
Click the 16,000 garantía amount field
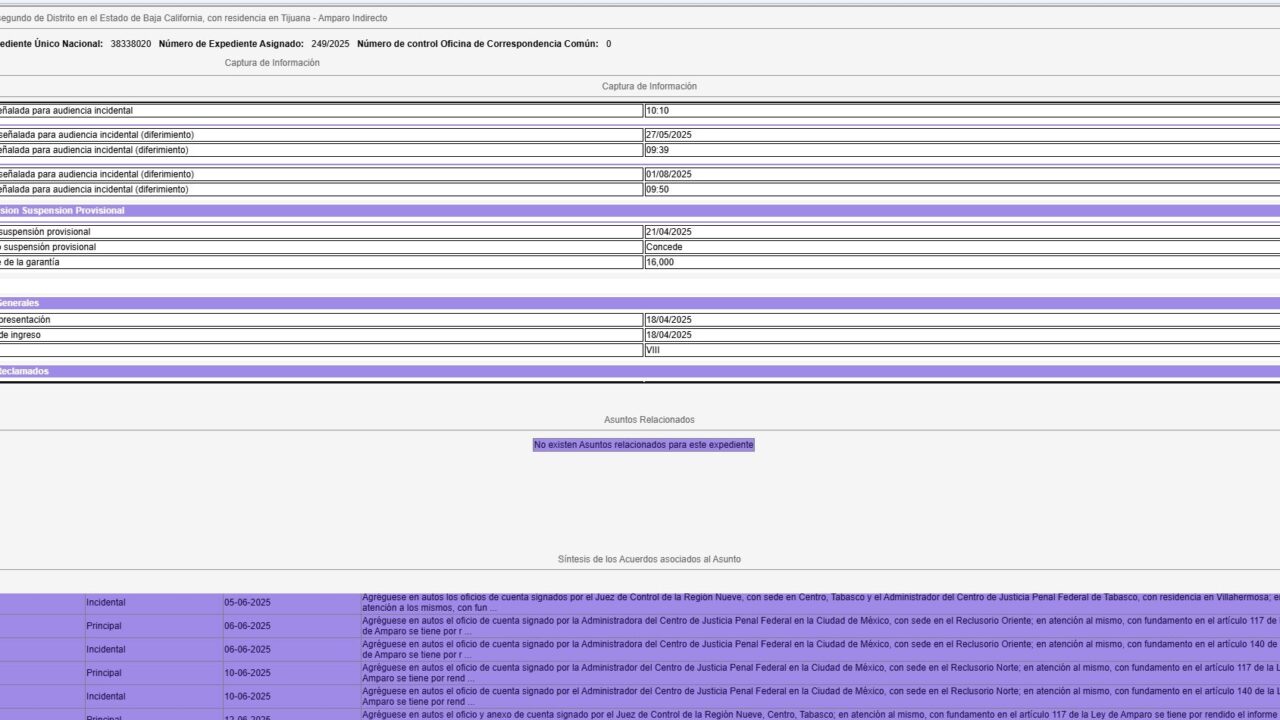(x=960, y=262)
